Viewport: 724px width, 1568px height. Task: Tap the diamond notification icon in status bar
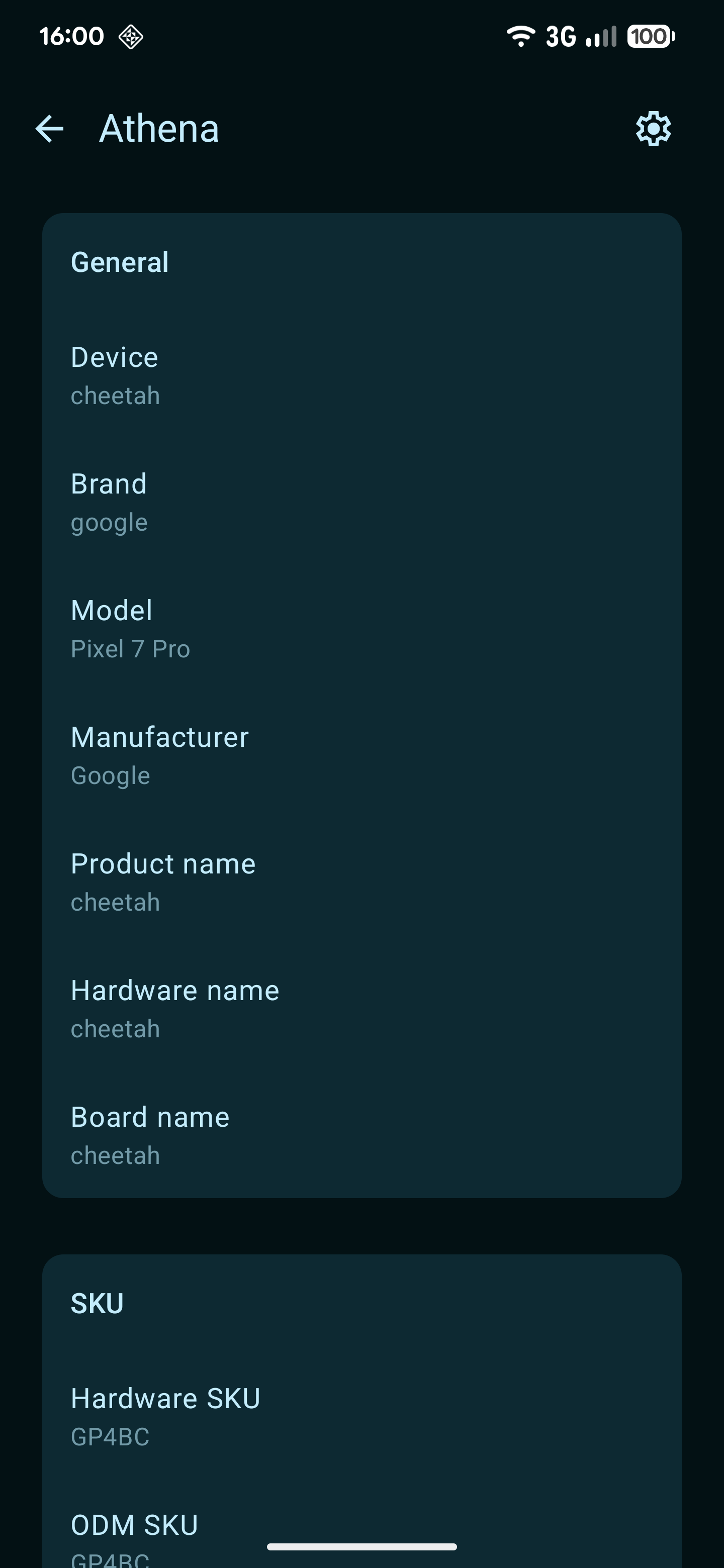tap(130, 37)
